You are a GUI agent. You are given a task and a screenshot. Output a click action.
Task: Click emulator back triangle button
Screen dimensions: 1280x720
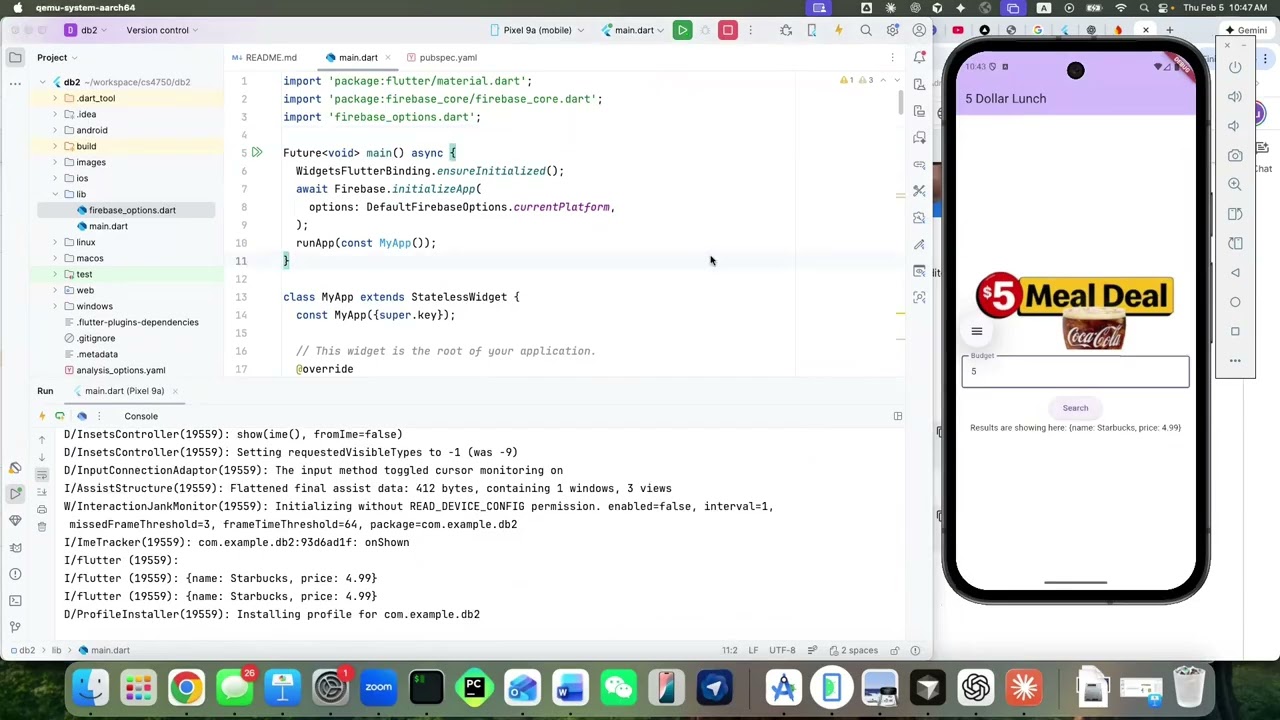[1235, 272]
